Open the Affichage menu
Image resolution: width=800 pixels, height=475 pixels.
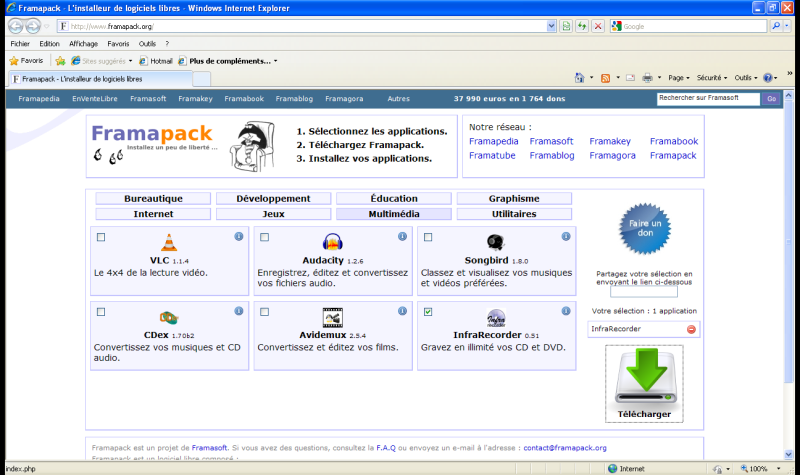[x=83, y=44]
